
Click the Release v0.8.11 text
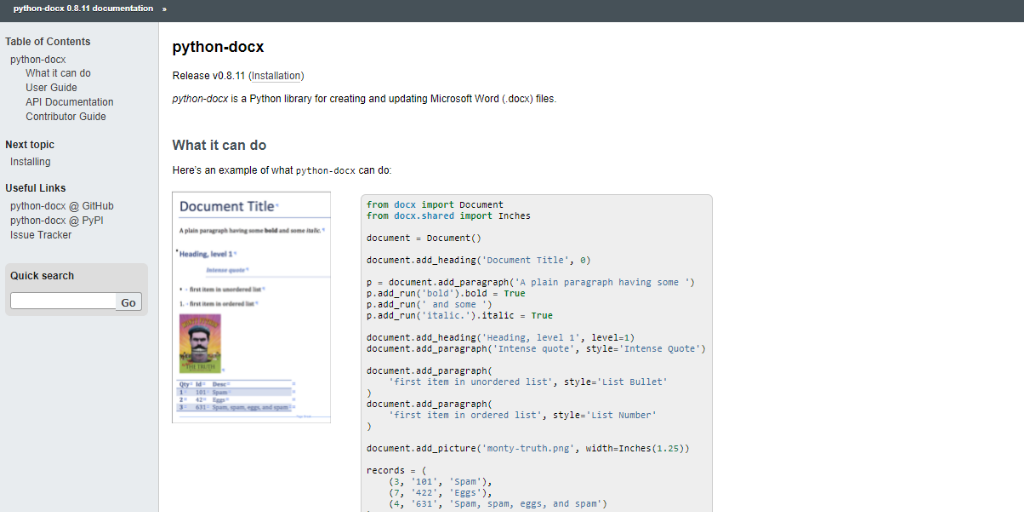click(x=208, y=76)
